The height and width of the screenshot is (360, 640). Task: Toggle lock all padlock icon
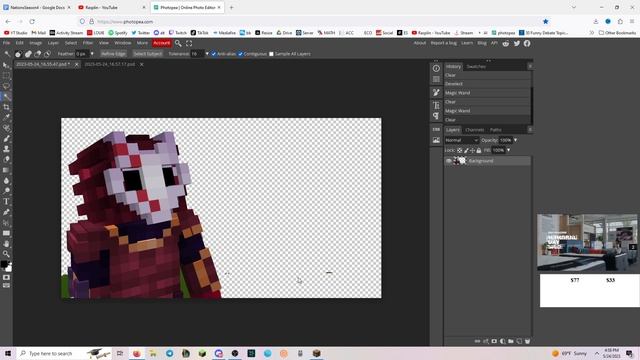(479, 151)
